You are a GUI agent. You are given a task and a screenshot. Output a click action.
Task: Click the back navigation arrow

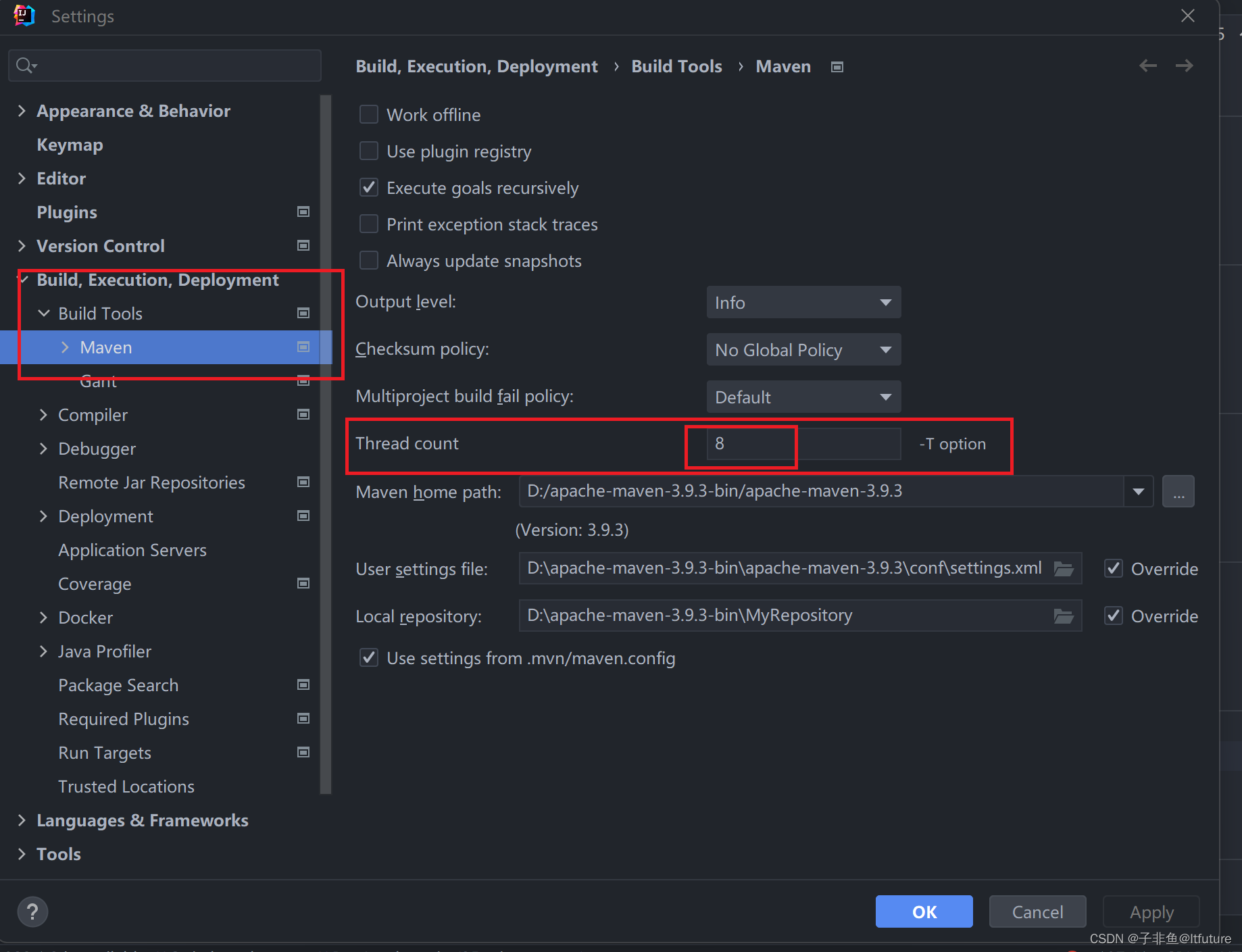1147,66
